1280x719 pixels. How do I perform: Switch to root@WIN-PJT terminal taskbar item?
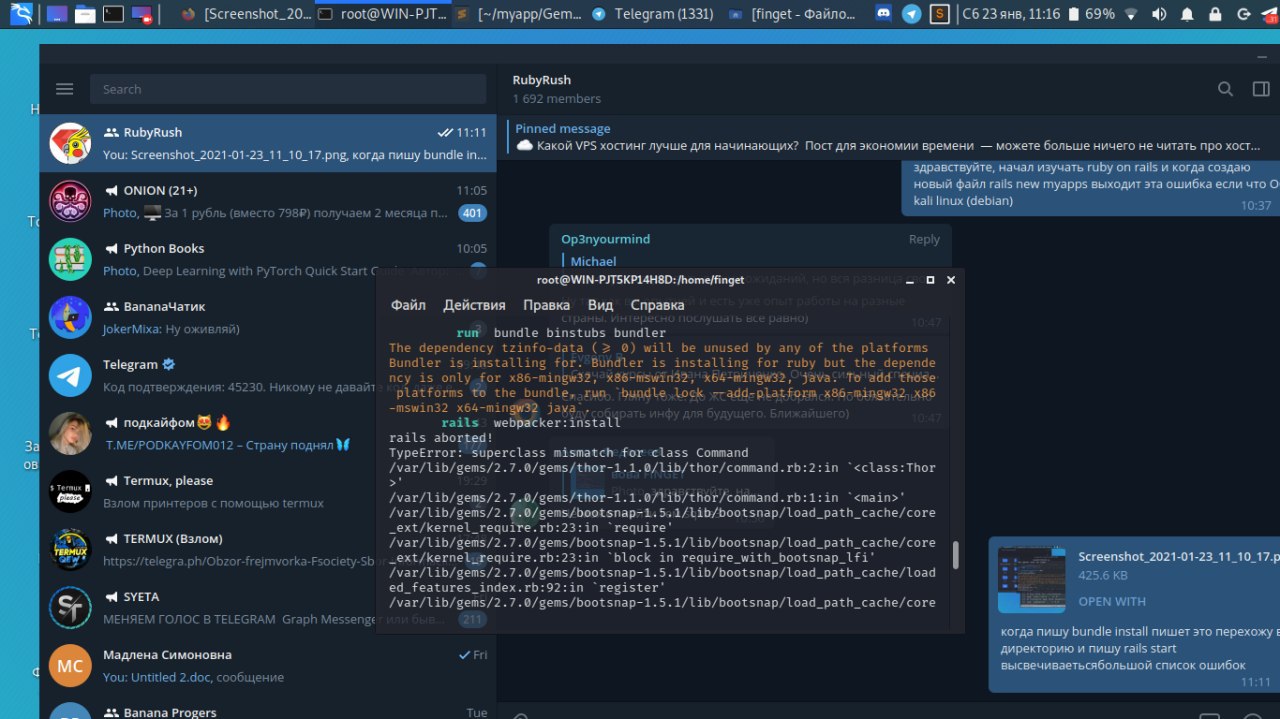tap(381, 14)
